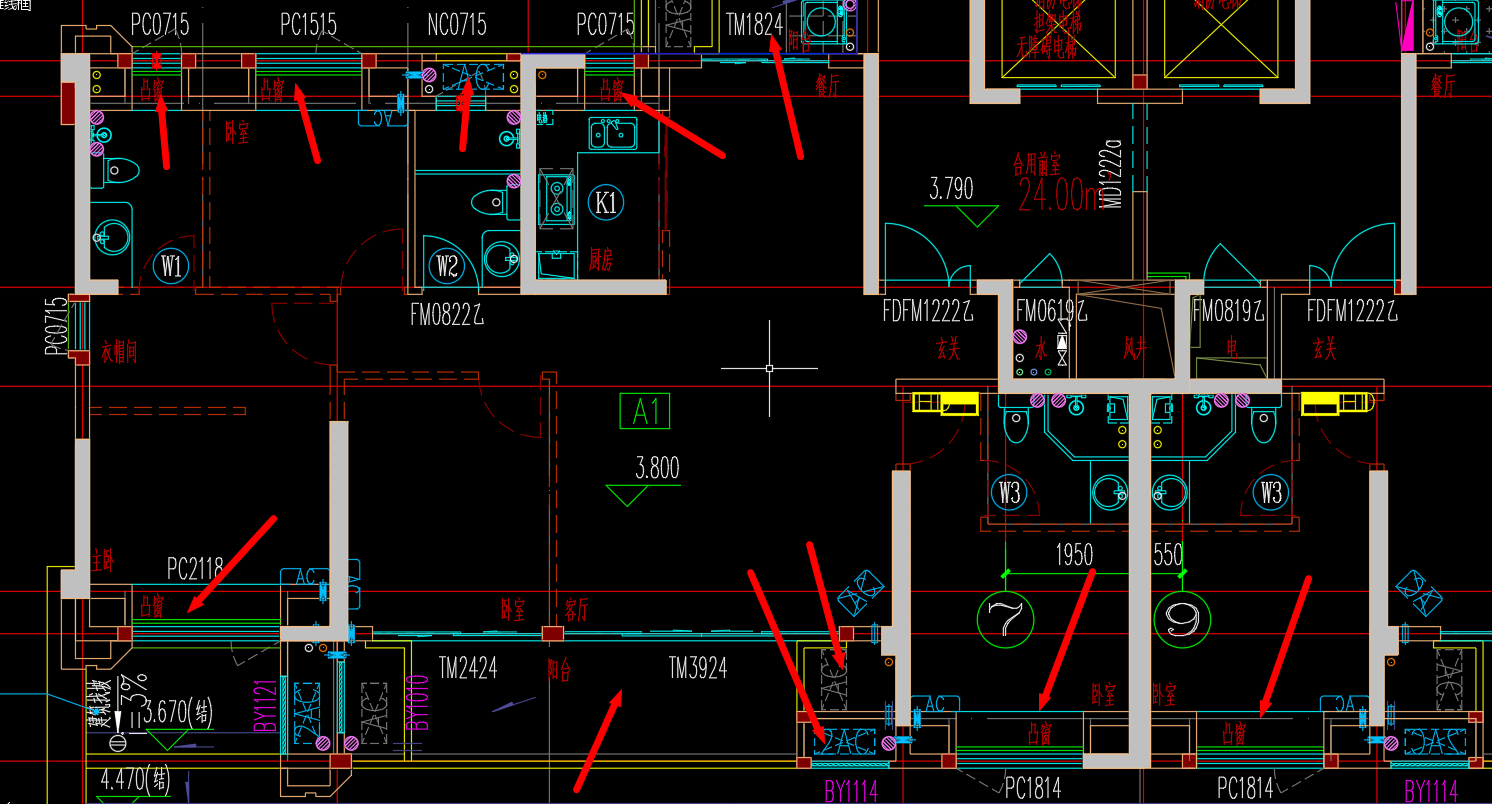Image resolution: width=1492 pixels, height=804 pixels.
Task: Select the magenta BY1010 label
Action: click(x=417, y=705)
